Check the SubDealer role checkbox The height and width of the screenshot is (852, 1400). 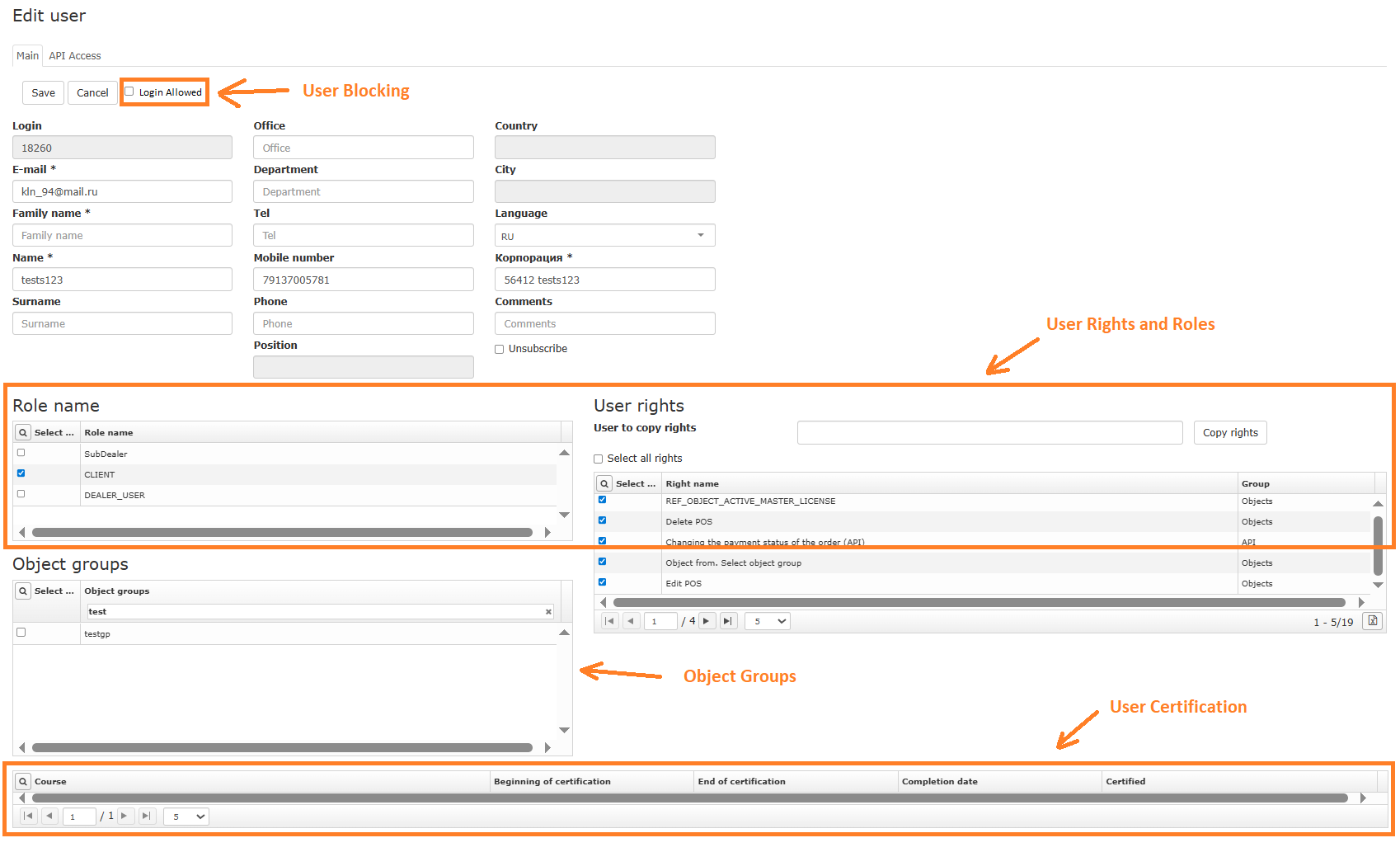pos(21,453)
